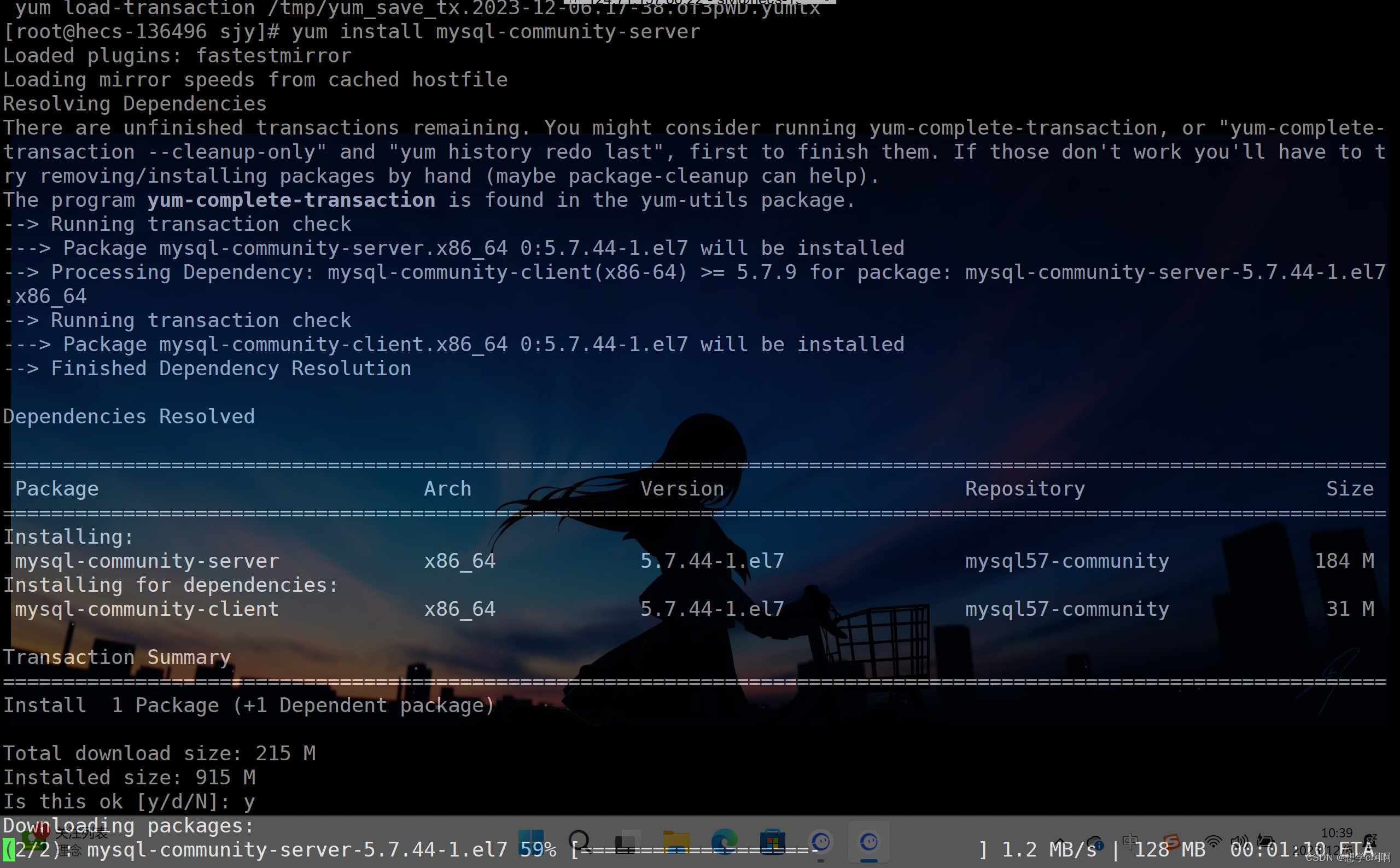
Task: Click the Repository column header
Action: [x=1025, y=488]
